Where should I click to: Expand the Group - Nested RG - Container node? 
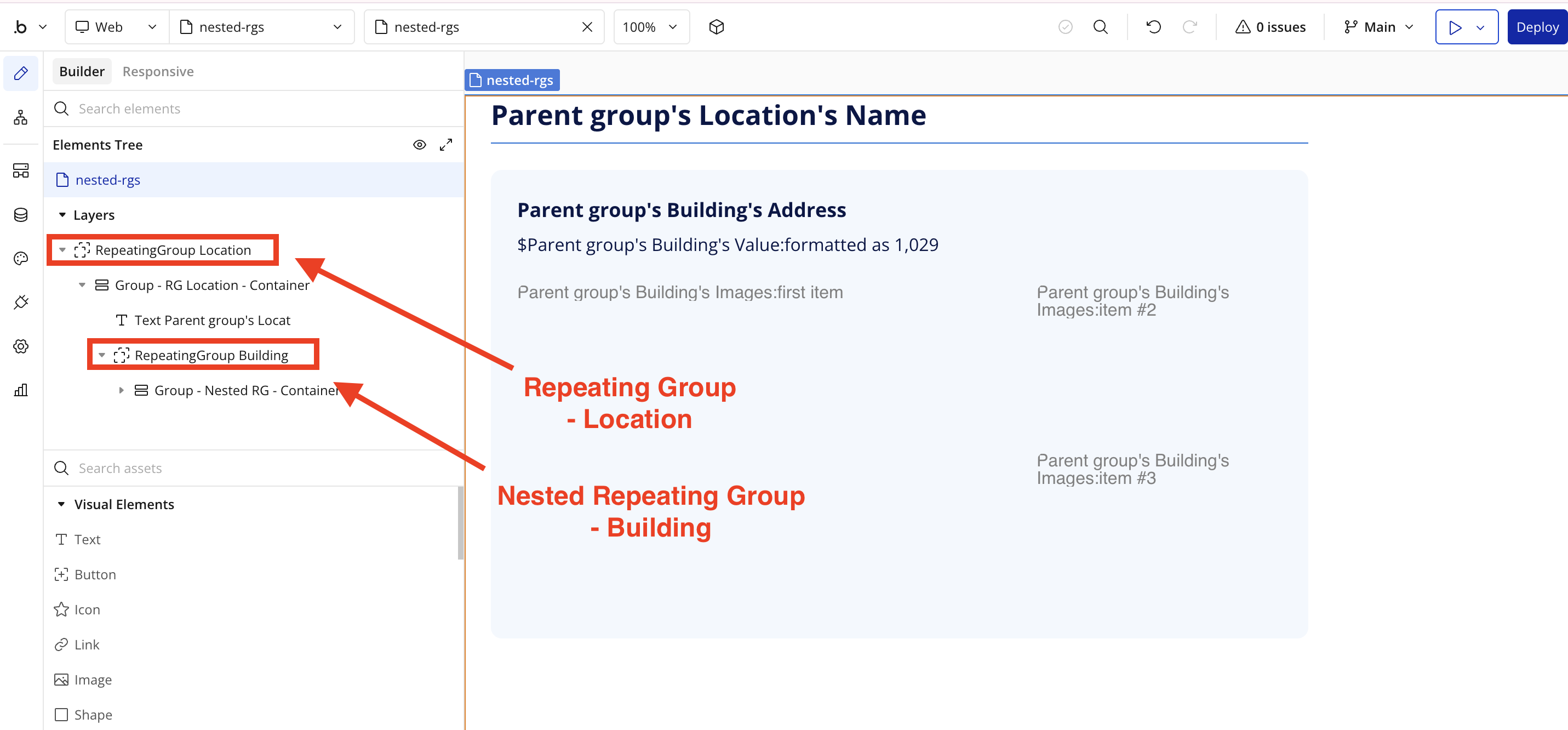point(121,390)
